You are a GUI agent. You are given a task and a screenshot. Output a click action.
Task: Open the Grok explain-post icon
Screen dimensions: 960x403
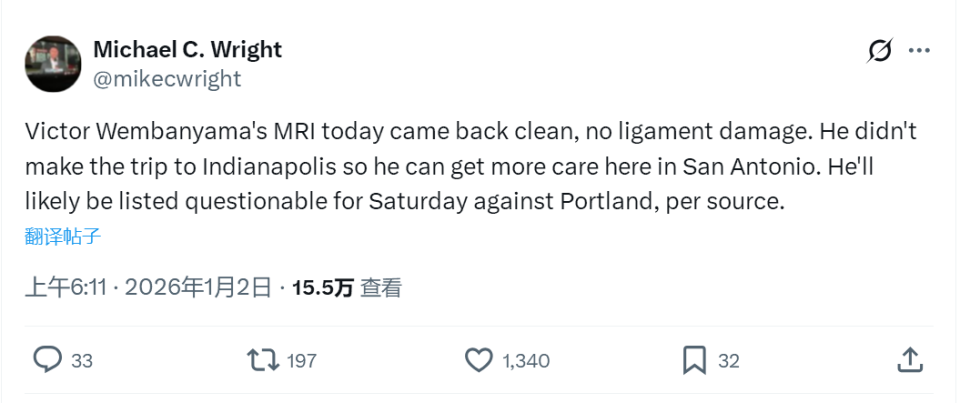[880, 51]
